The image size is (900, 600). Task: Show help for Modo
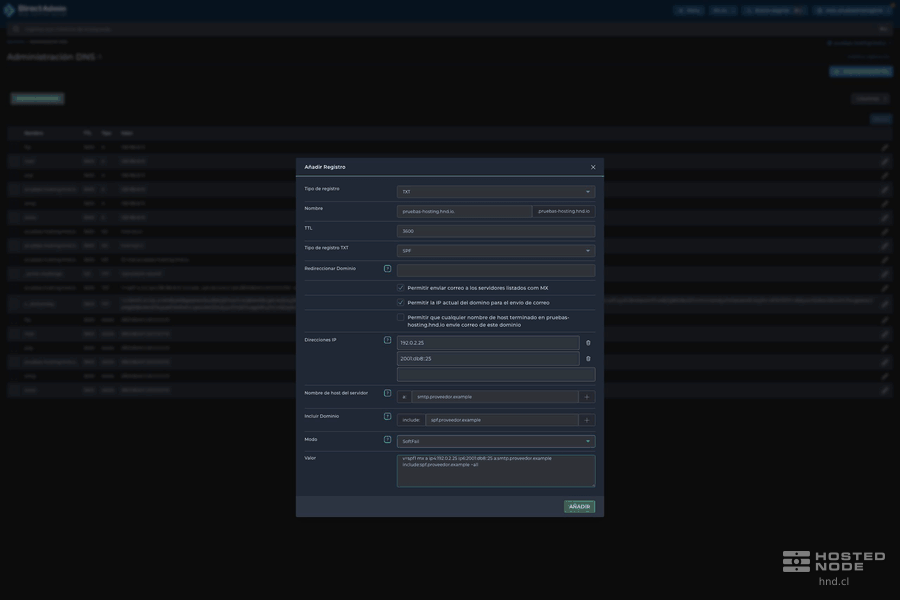(x=387, y=440)
